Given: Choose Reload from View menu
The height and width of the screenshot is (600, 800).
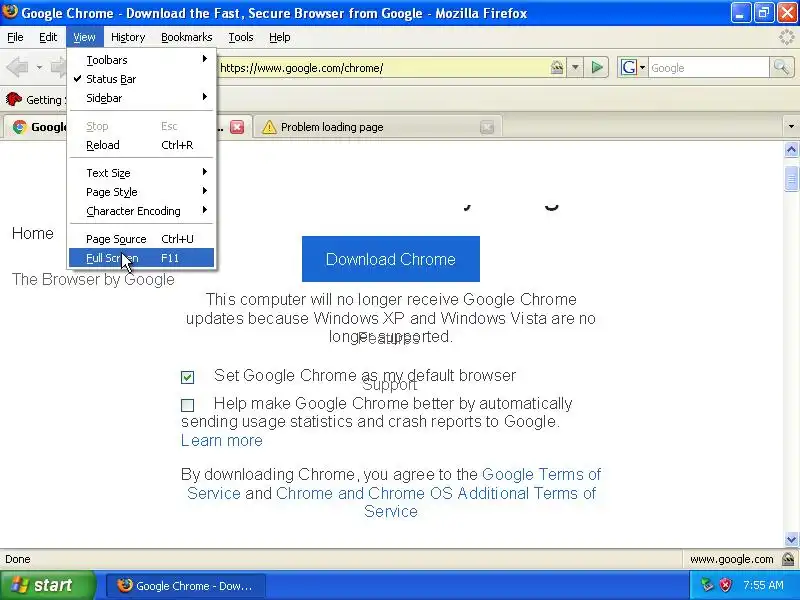Looking at the screenshot, I should coord(141,145).
